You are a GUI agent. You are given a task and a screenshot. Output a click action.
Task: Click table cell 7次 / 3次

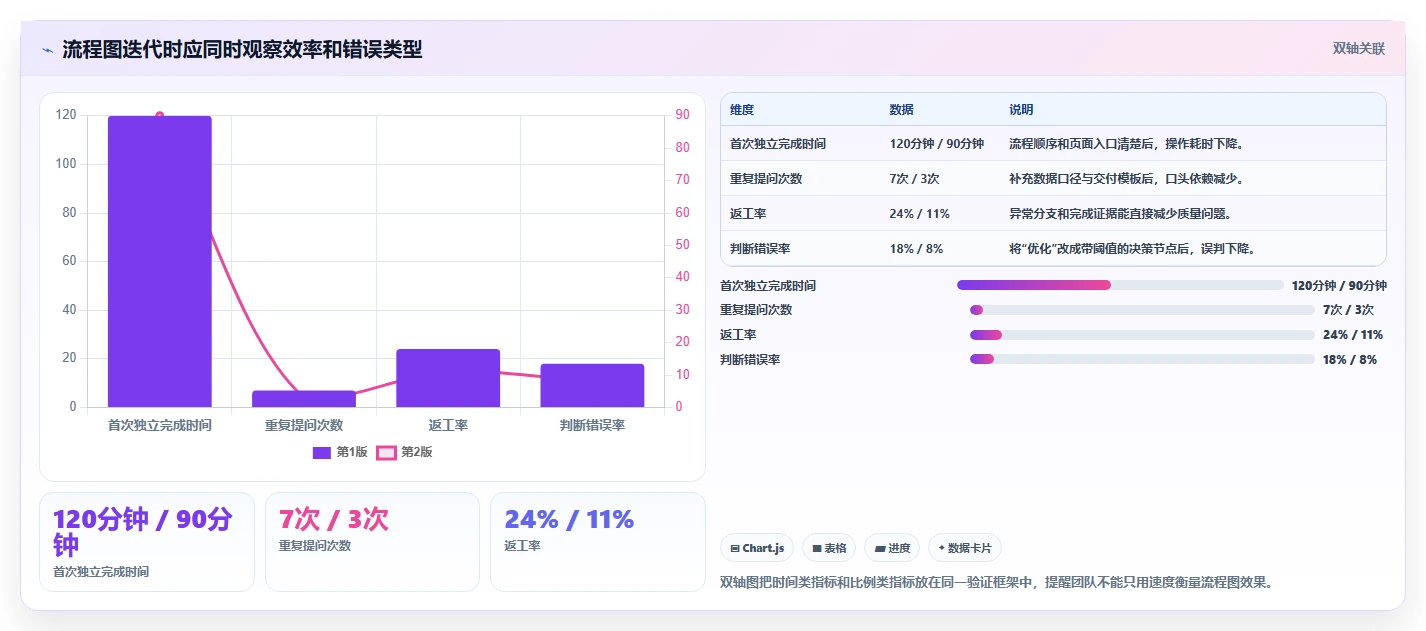[914, 179]
